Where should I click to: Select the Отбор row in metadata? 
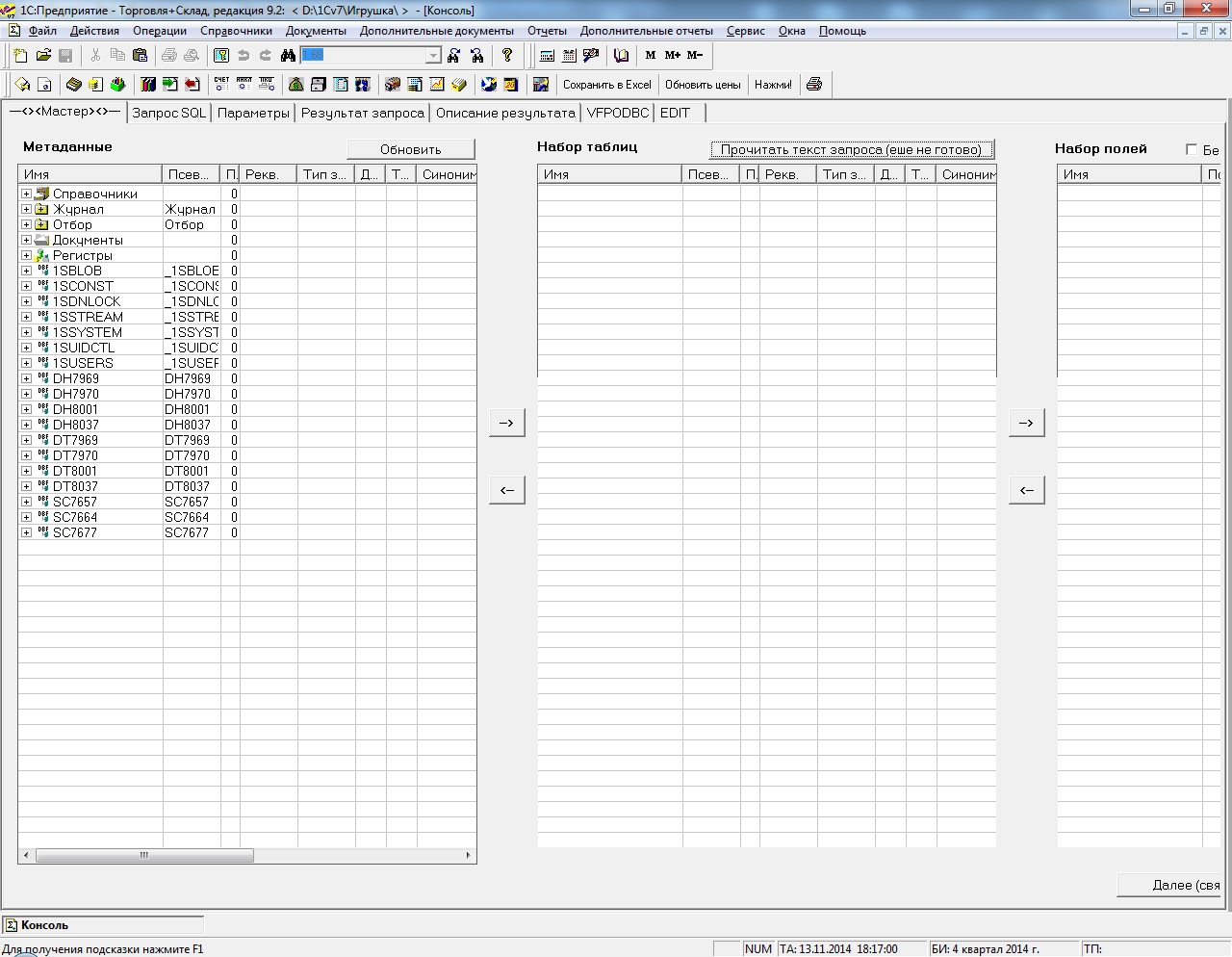click(246, 224)
